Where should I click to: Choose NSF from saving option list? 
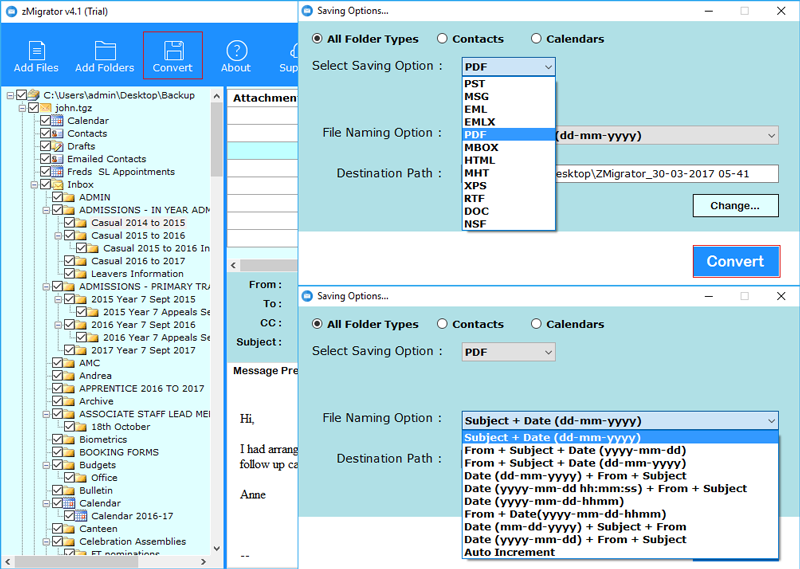pos(508,224)
